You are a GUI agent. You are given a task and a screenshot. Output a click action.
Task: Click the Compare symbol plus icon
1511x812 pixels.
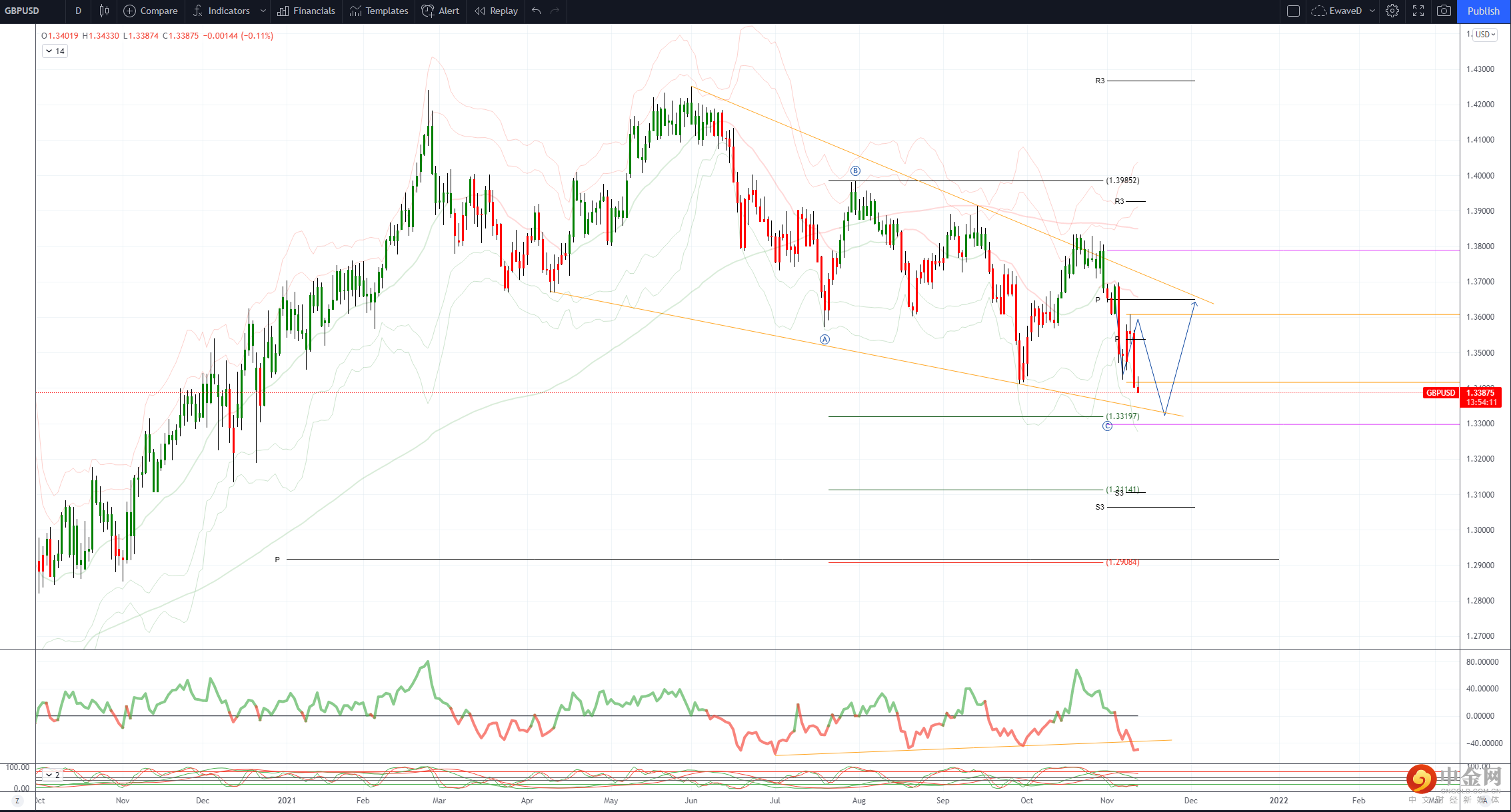pos(130,11)
